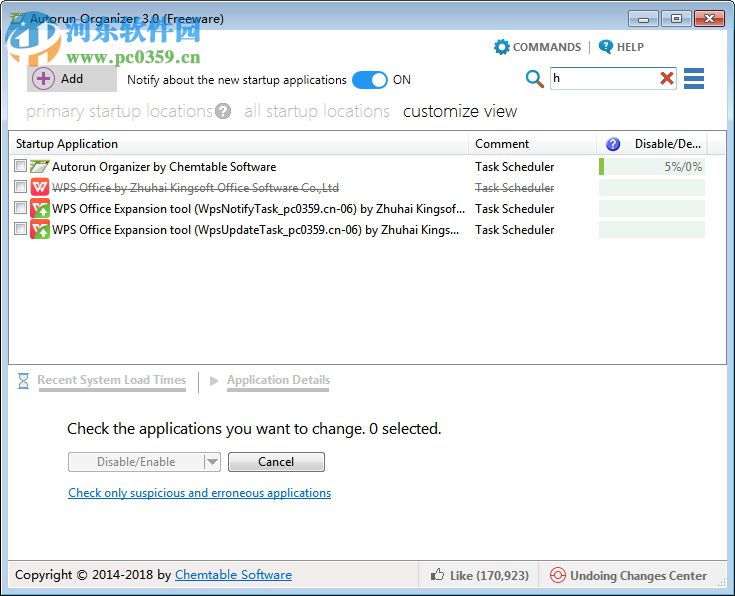The width and height of the screenshot is (735, 596).
Task: Click the plus icon in the Add button
Action: [x=44, y=79]
